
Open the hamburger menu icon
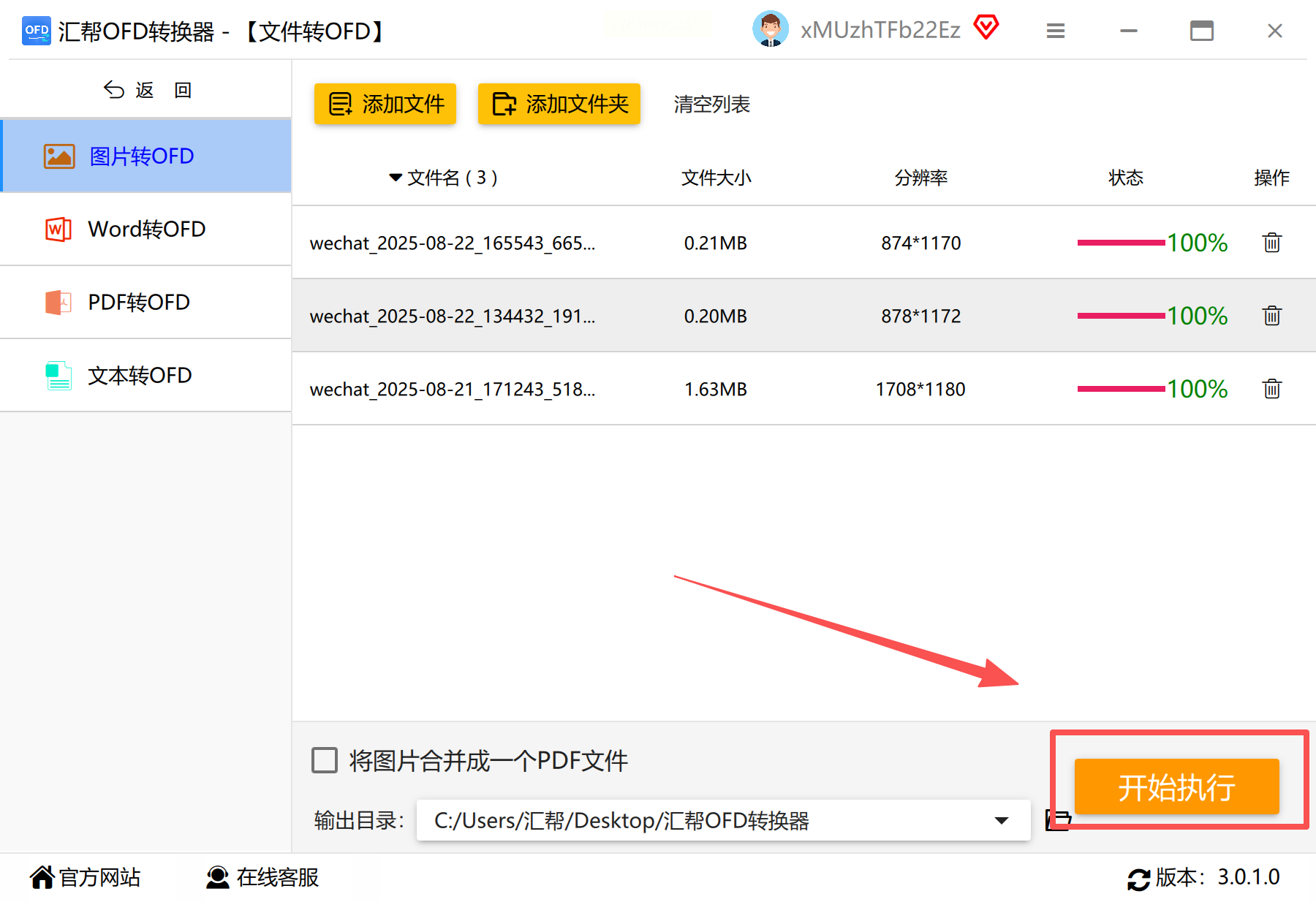[x=1055, y=31]
